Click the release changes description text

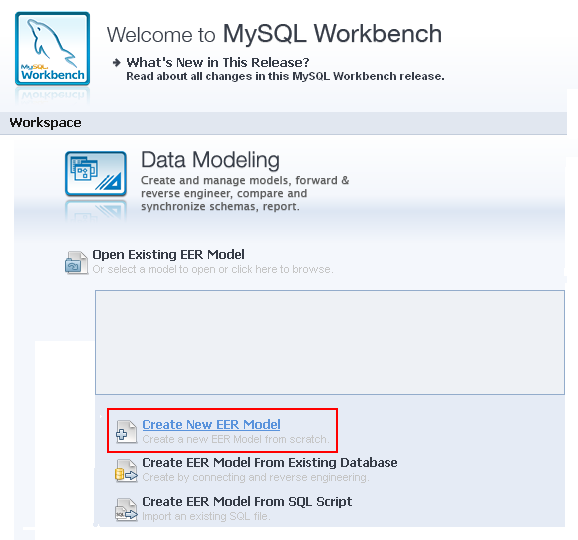point(285,76)
